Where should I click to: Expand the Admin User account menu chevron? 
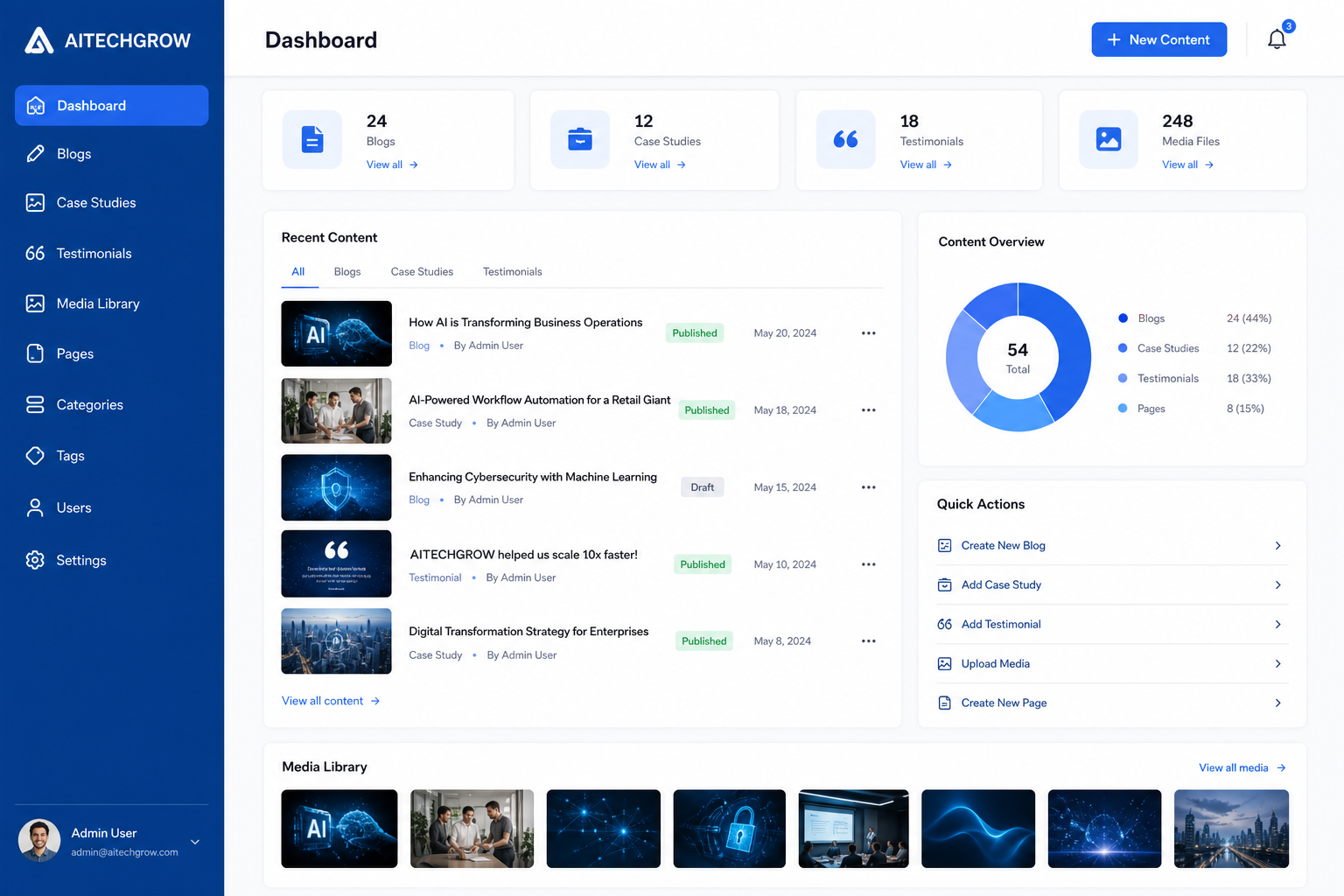(x=195, y=842)
